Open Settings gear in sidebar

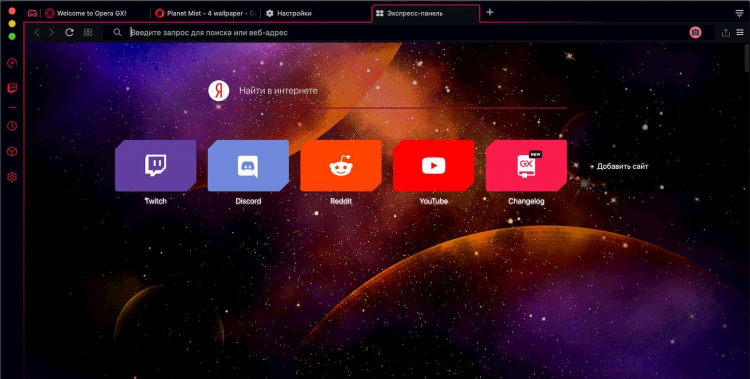12,177
